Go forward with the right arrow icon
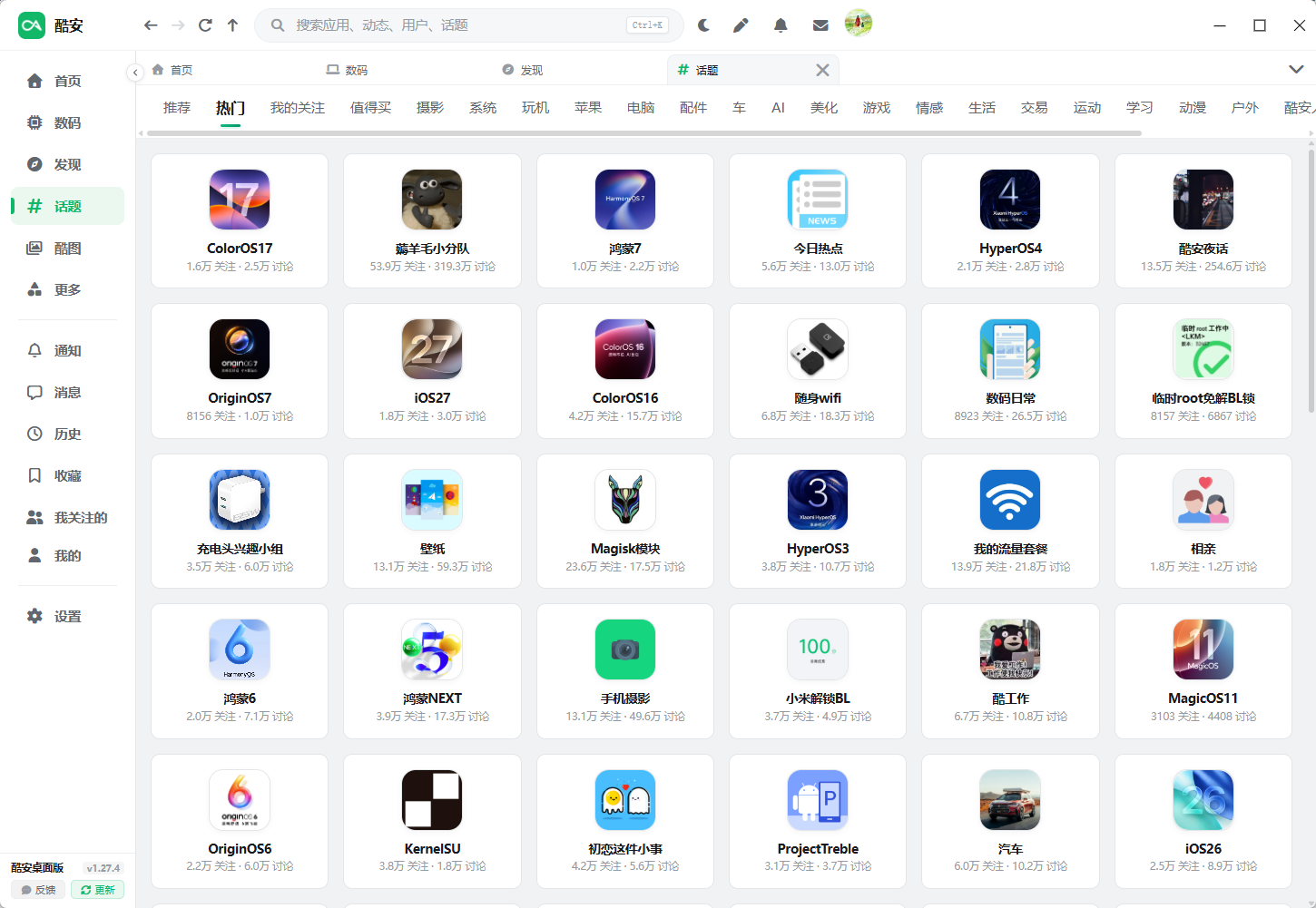Screen dimensions: 1316x908 click(178, 25)
